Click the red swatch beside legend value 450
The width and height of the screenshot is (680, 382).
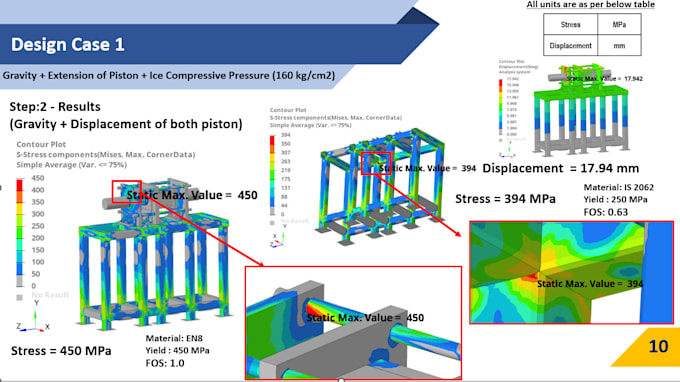pyautogui.click(x=20, y=185)
